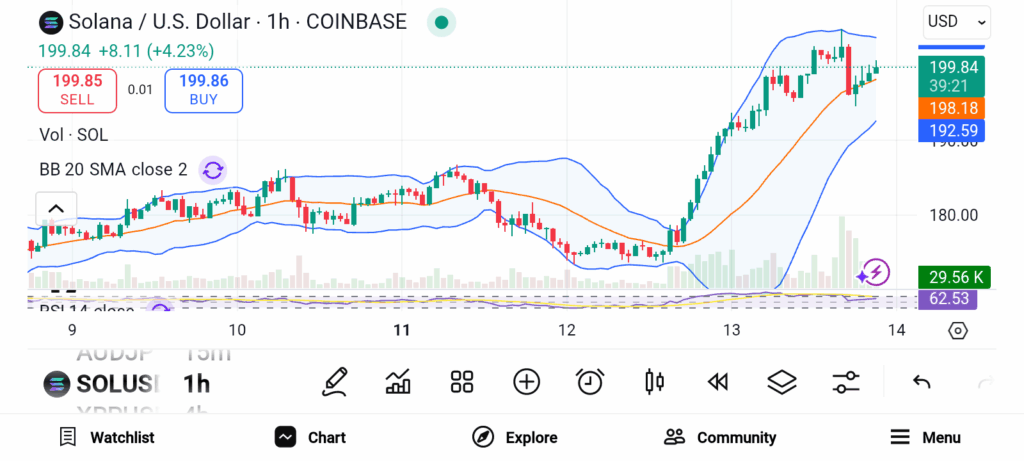The width and height of the screenshot is (1024, 461).
Task: Click the purple lightning bolt icon on chart
Action: click(874, 272)
